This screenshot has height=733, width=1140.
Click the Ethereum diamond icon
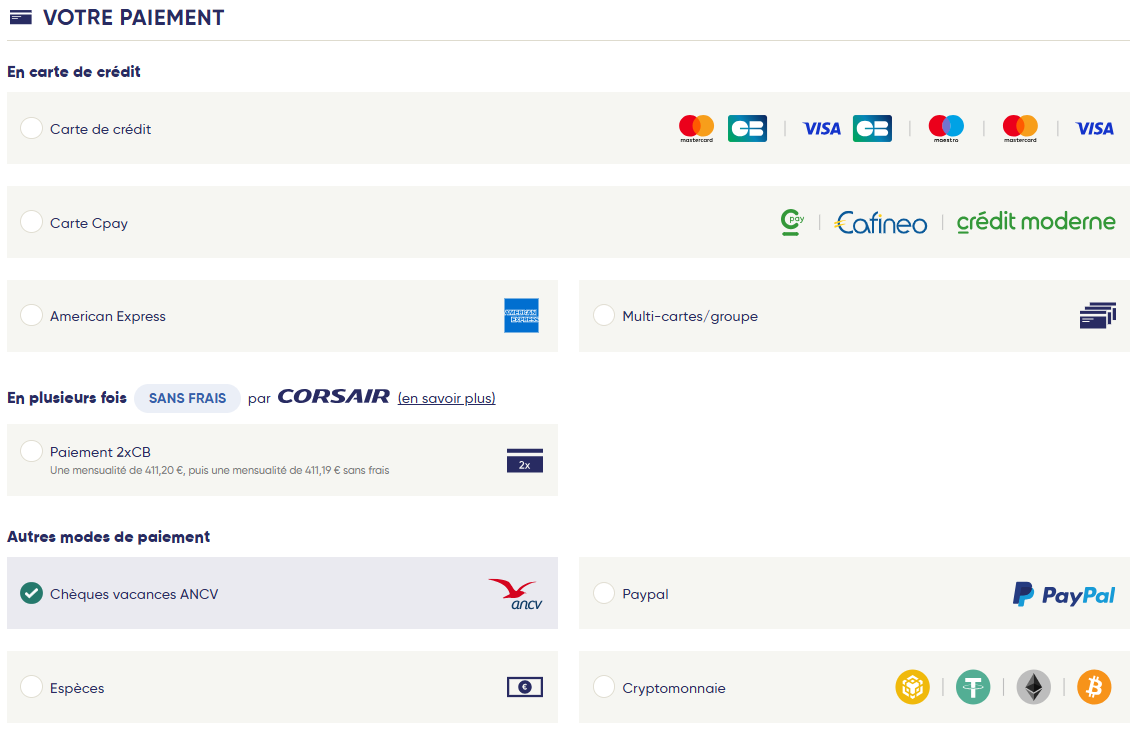(1033, 687)
